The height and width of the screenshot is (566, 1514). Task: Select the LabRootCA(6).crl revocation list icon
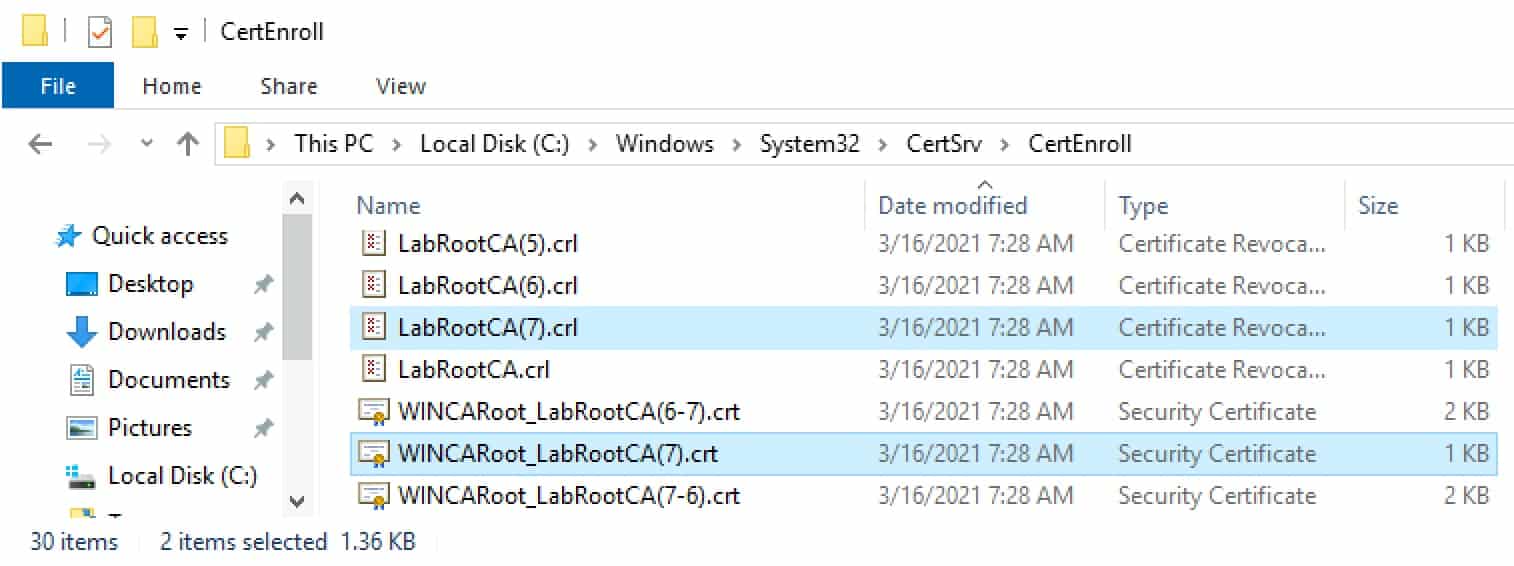373,285
